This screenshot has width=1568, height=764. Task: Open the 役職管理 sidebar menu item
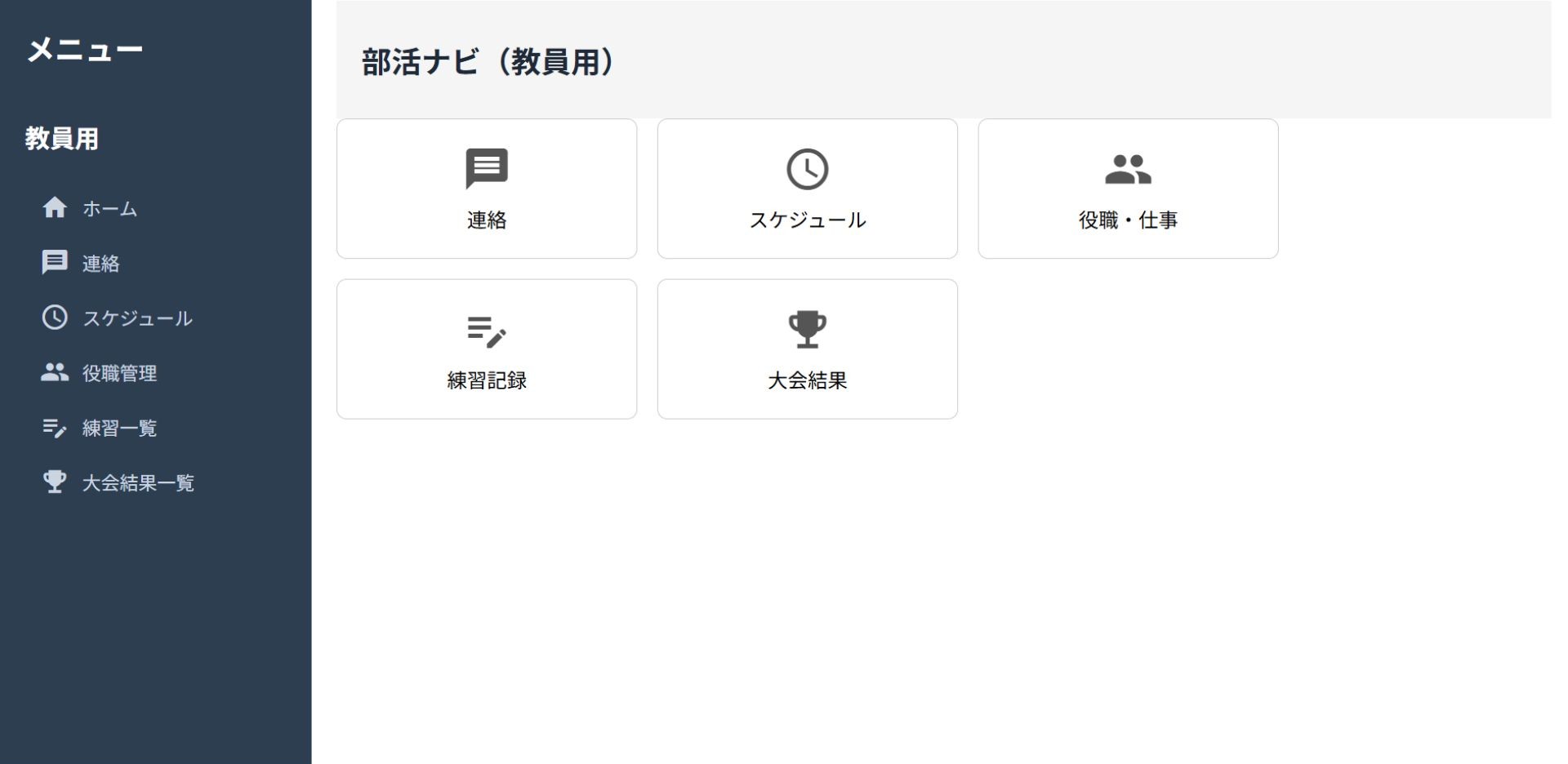[119, 373]
